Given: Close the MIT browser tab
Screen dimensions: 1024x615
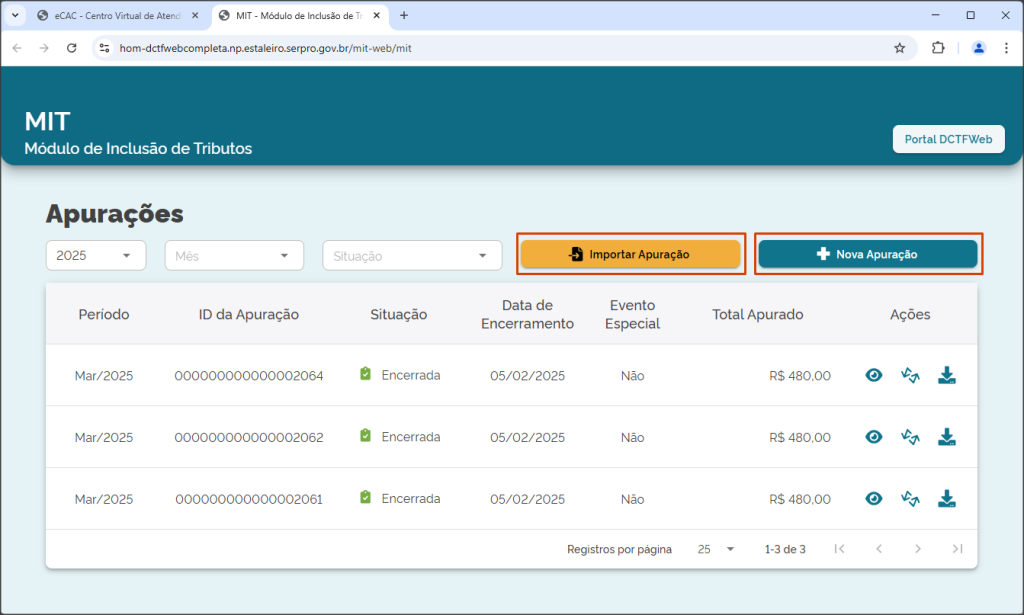Looking at the screenshot, I should coord(376,16).
